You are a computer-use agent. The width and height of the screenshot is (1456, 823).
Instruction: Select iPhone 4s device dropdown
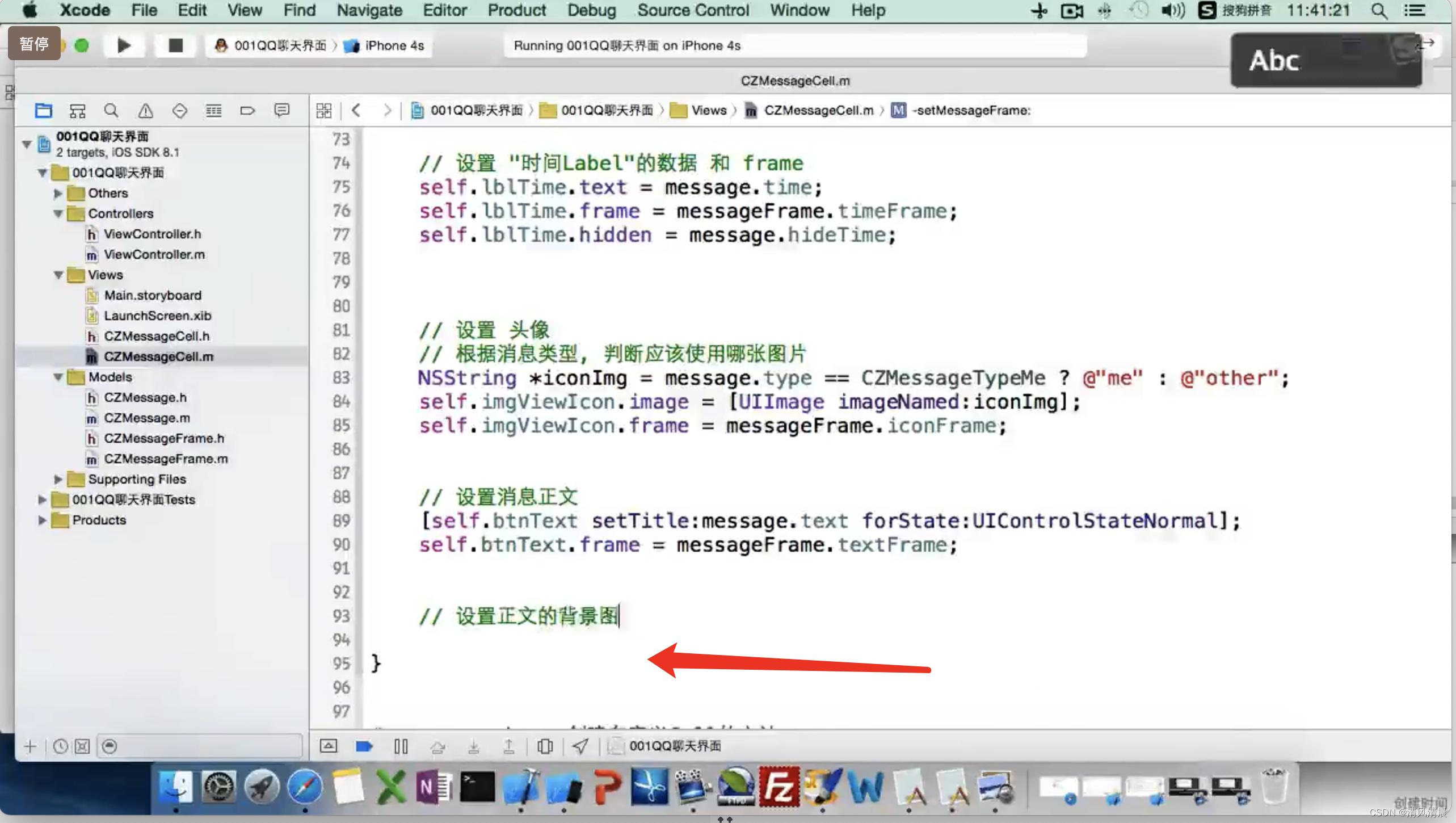pos(393,45)
